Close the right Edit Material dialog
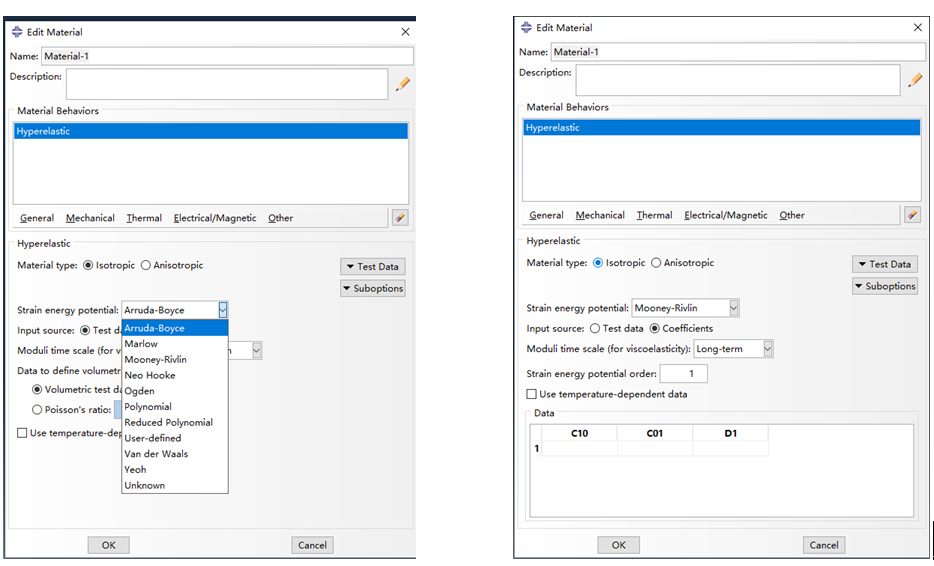934x566 pixels. coord(918,27)
